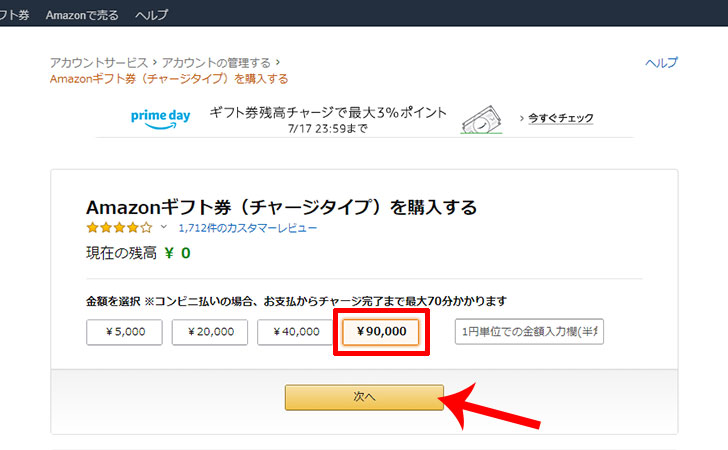Select the ¥20,000 amount option

tap(210, 332)
